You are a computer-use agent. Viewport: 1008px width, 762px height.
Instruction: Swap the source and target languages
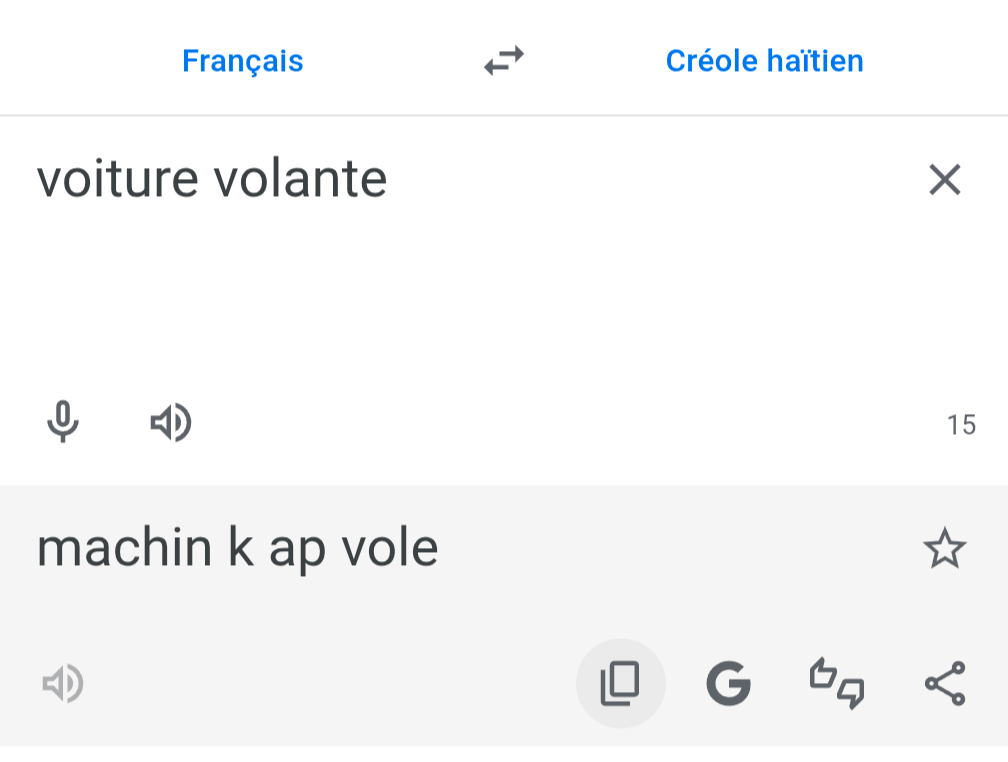504,61
